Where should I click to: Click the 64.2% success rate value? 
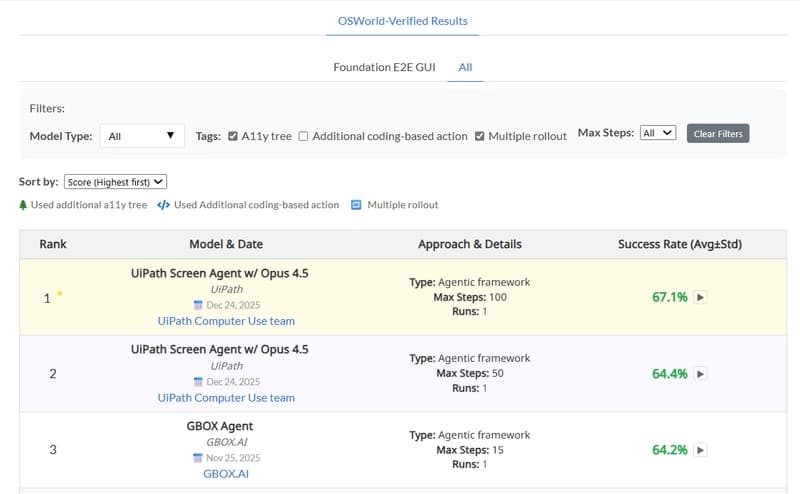[x=669, y=450]
